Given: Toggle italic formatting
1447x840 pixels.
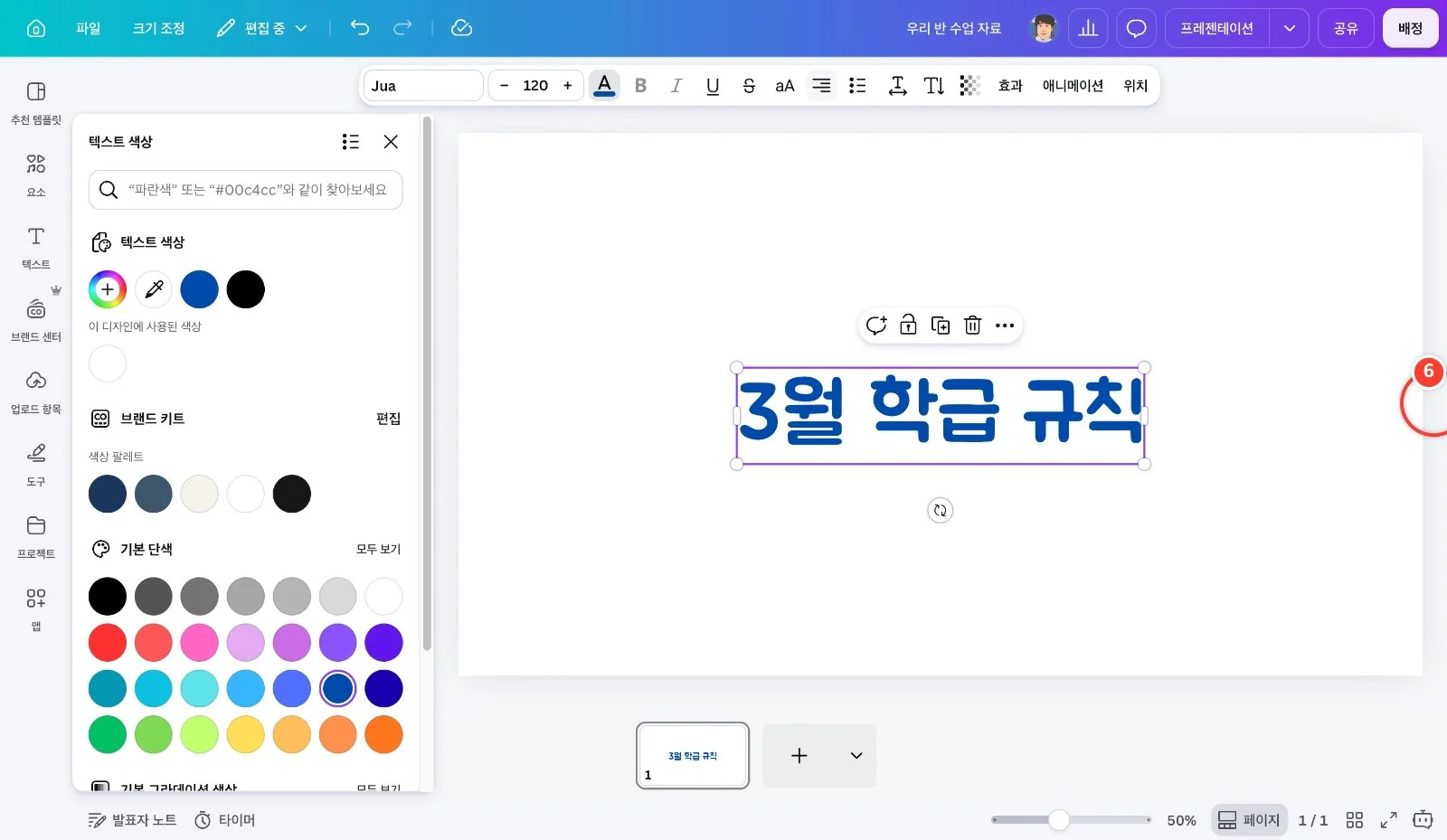Looking at the screenshot, I should (676, 86).
